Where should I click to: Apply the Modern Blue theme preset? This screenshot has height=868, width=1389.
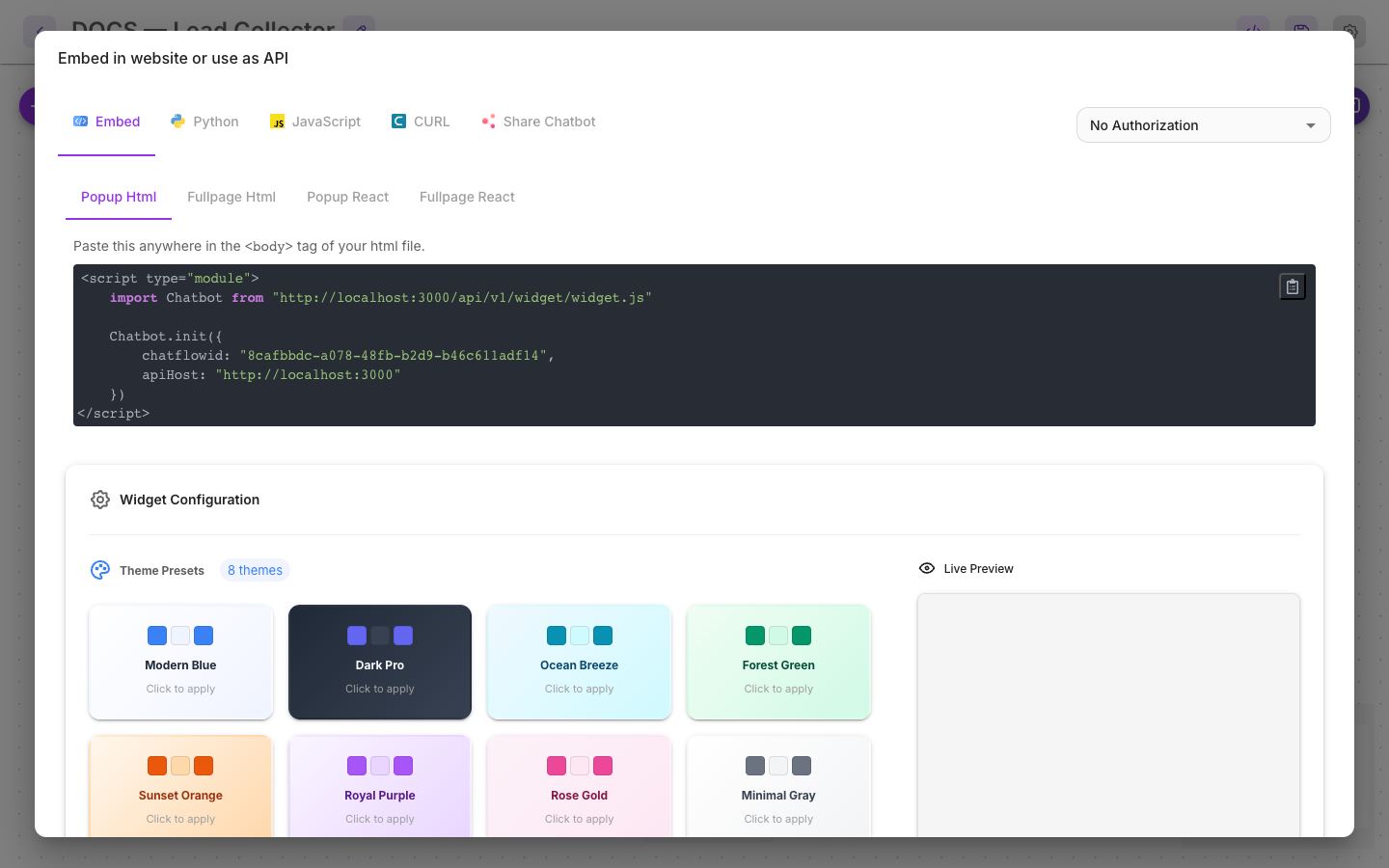pyautogui.click(x=180, y=662)
